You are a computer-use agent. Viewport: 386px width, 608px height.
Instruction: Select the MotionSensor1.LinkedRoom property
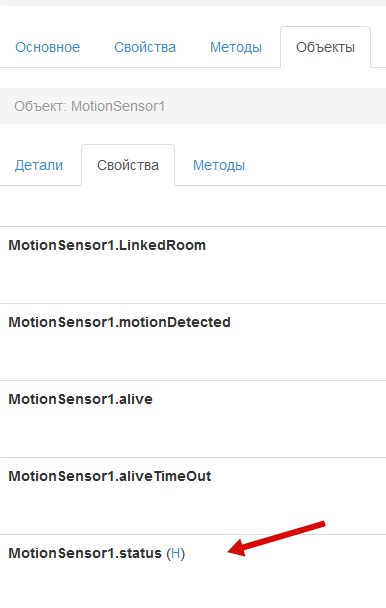coord(107,245)
